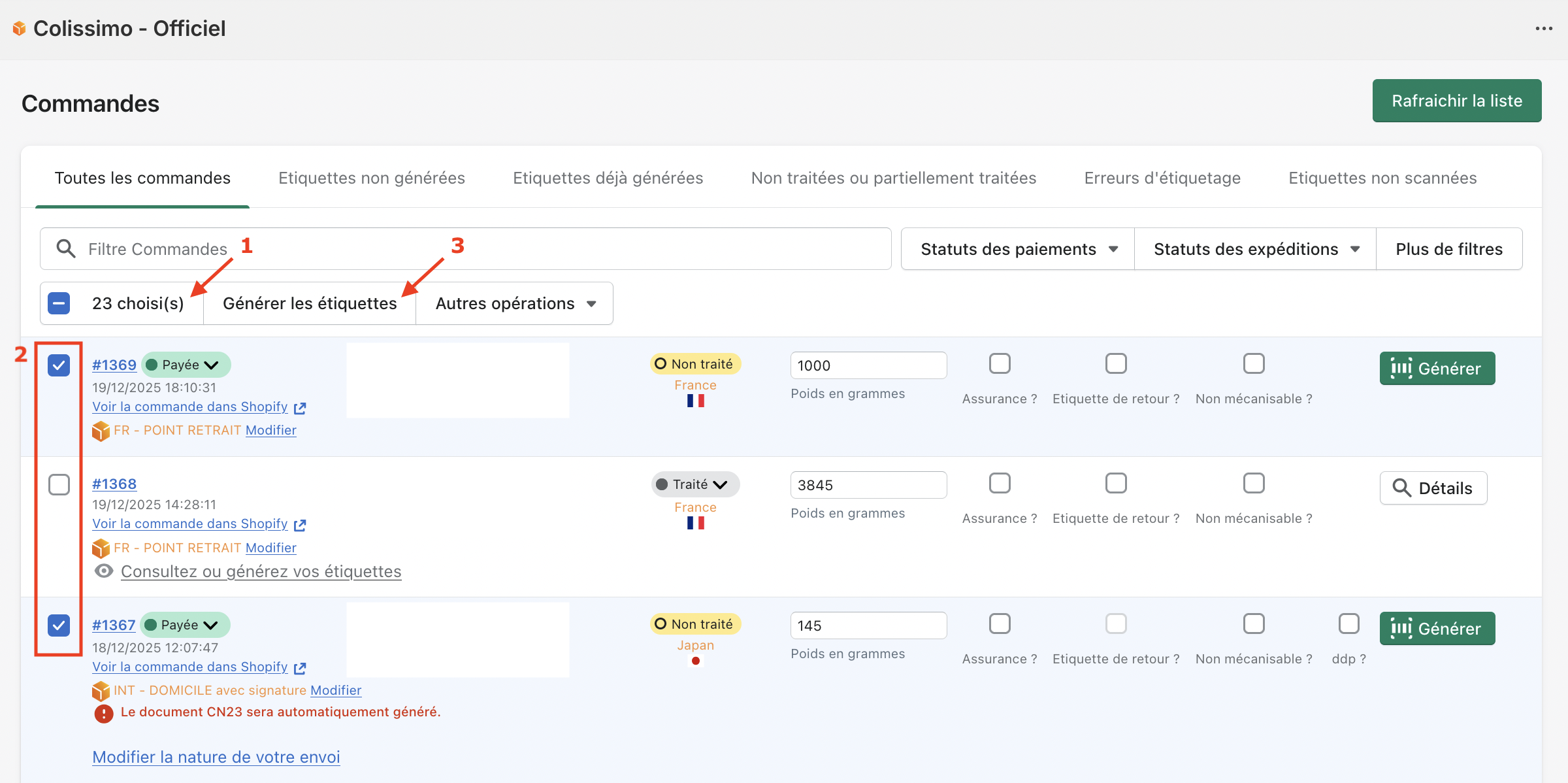Viewport: 1568px width, 783px height.
Task: Expand Autres opérations dropdown
Action: tap(515, 303)
